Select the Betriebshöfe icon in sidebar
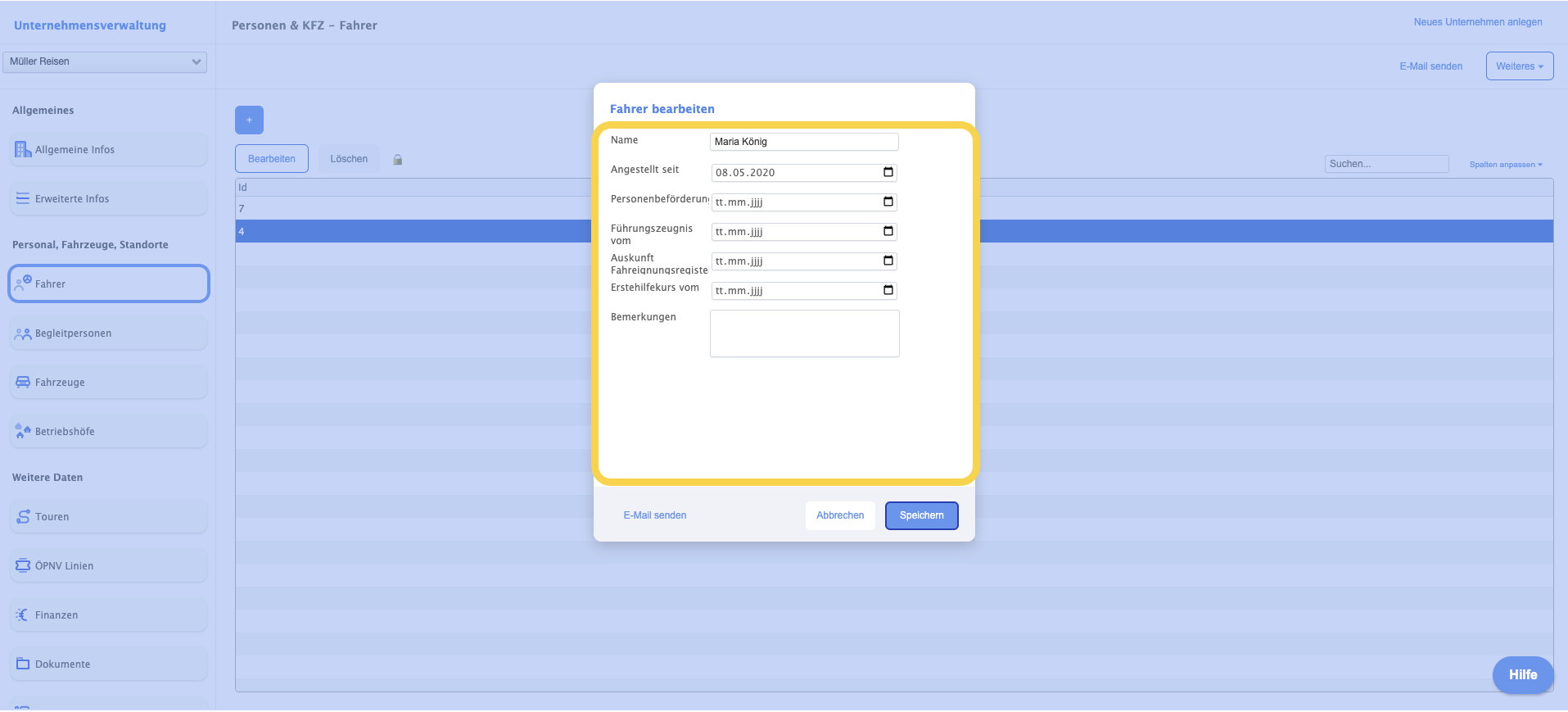Image resolution: width=1568 pixels, height=712 pixels. 23,431
